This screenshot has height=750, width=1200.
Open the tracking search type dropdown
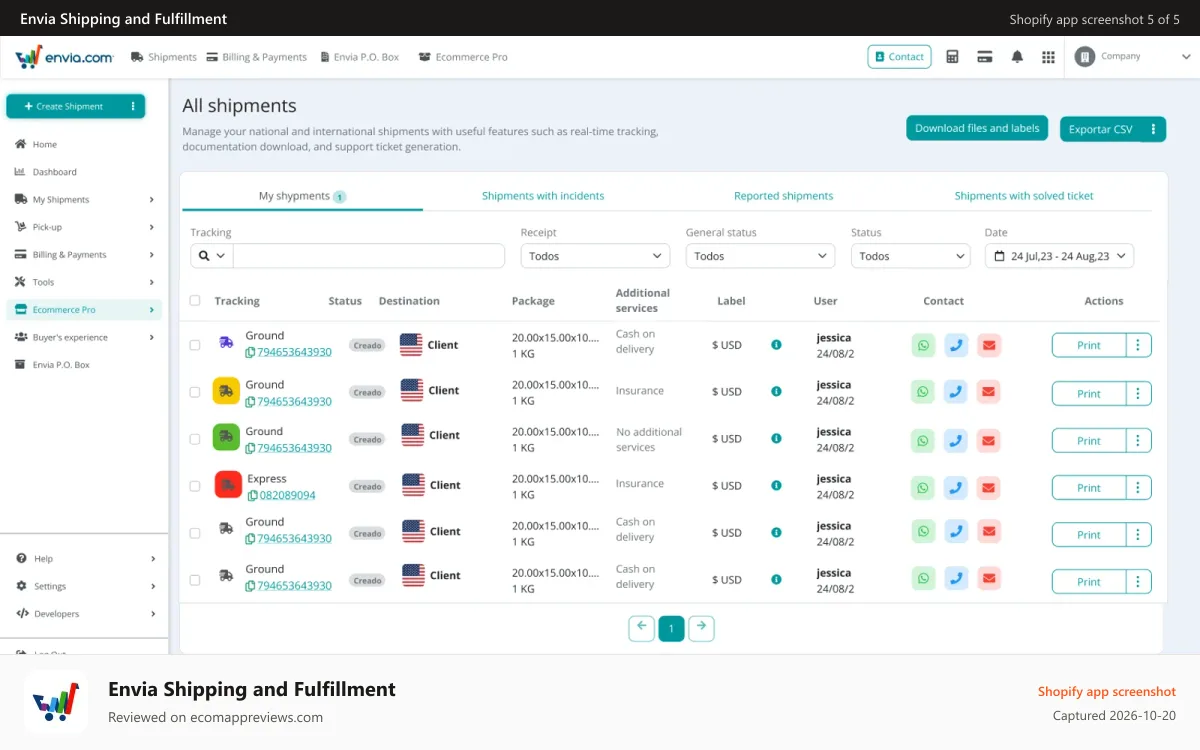point(212,256)
